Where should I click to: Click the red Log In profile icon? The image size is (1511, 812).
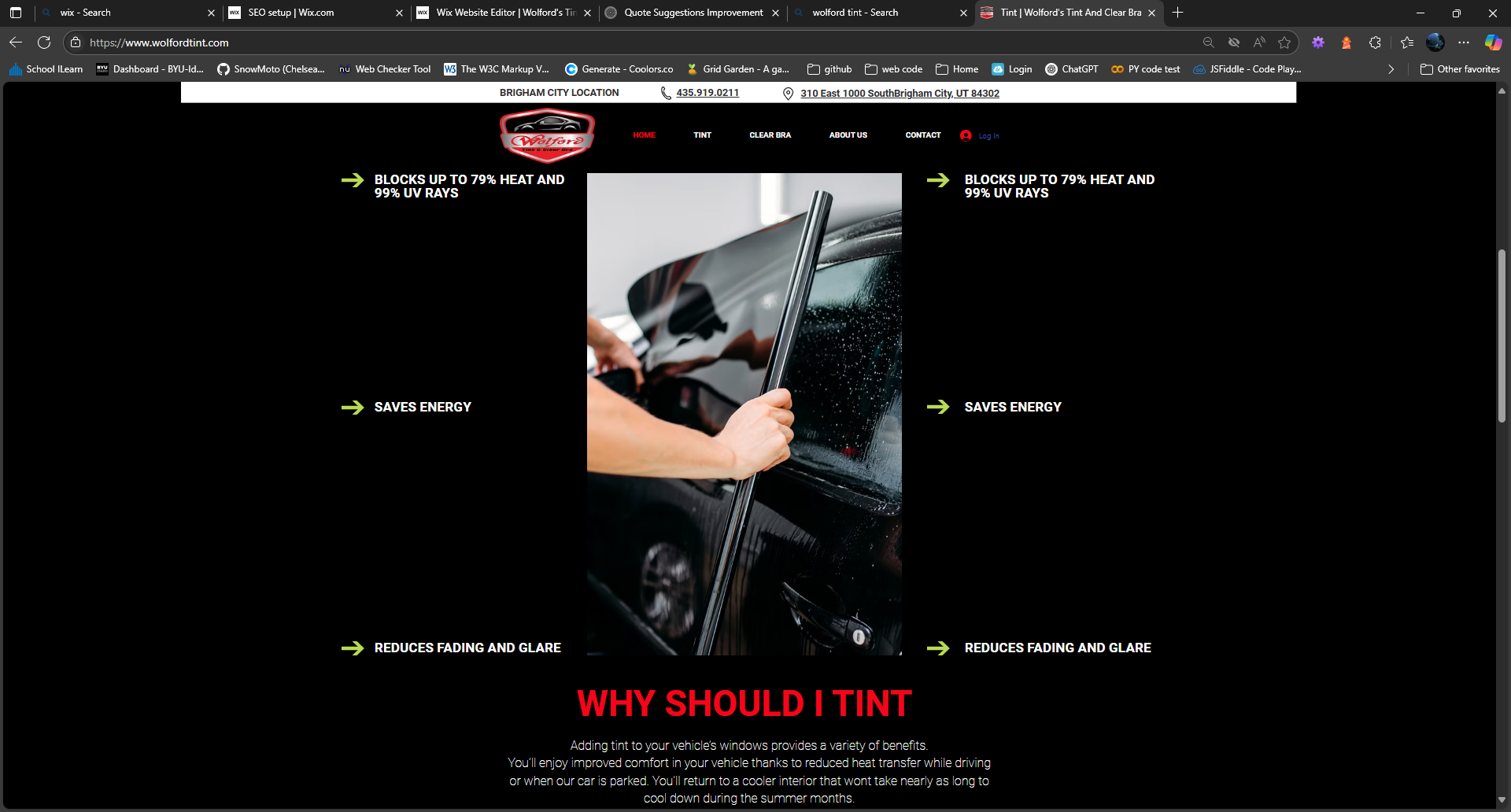tap(967, 135)
